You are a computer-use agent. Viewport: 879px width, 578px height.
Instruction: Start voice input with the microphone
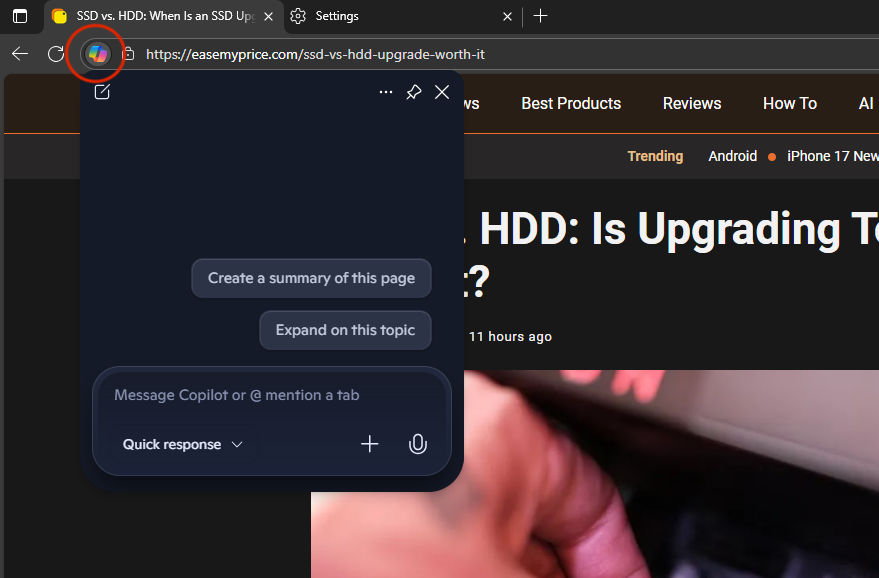[x=418, y=444]
